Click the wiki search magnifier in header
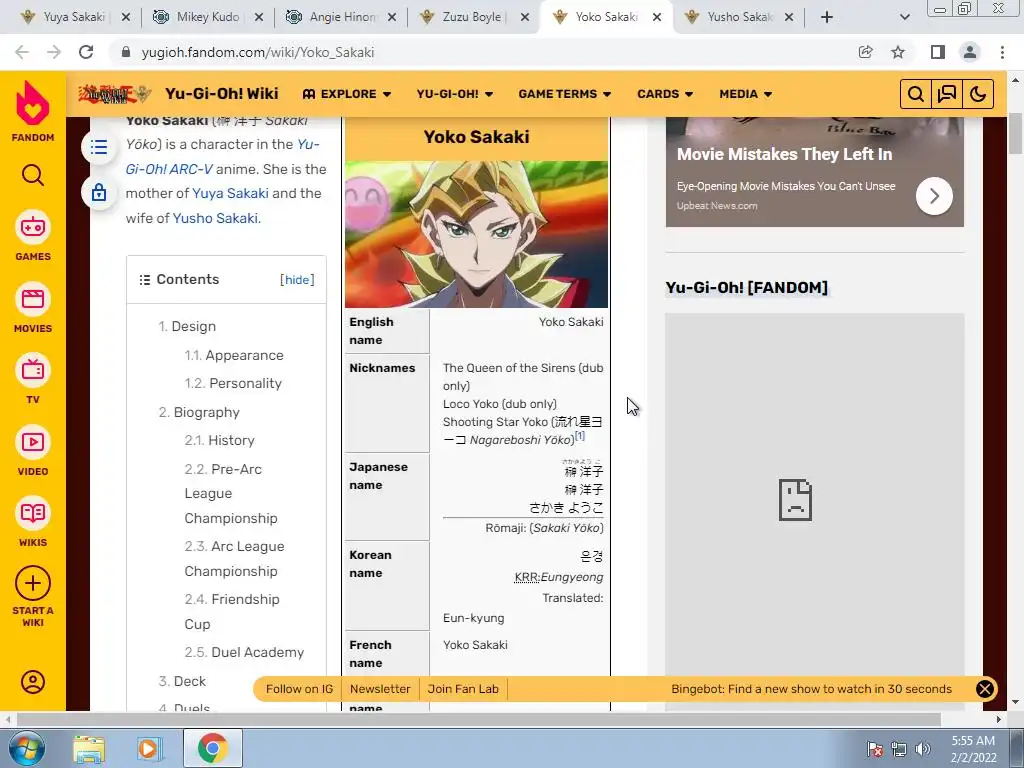1024x768 pixels. (x=916, y=94)
